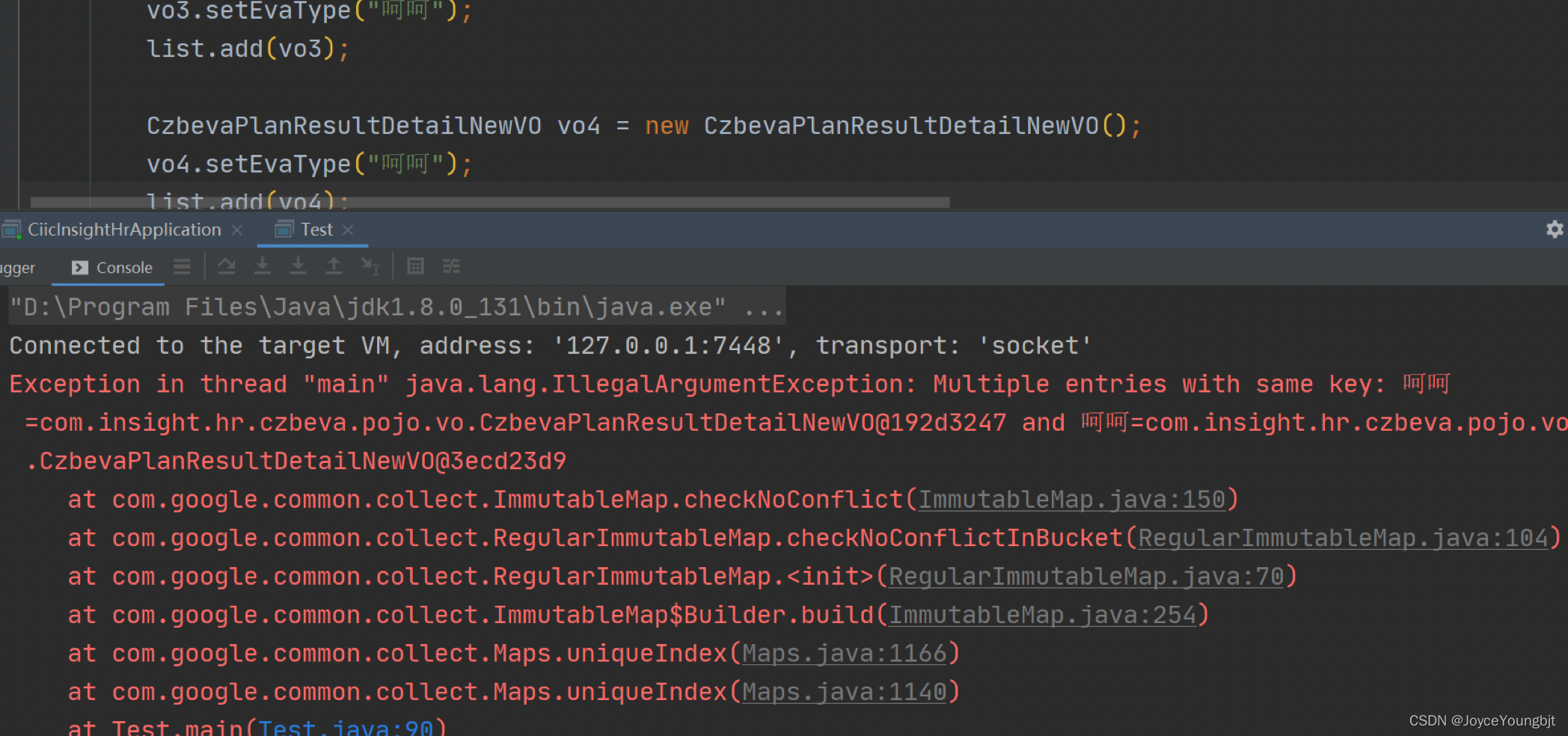Open debug tool window settings gear
The height and width of the screenshot is (736, 1568).
1555,229
